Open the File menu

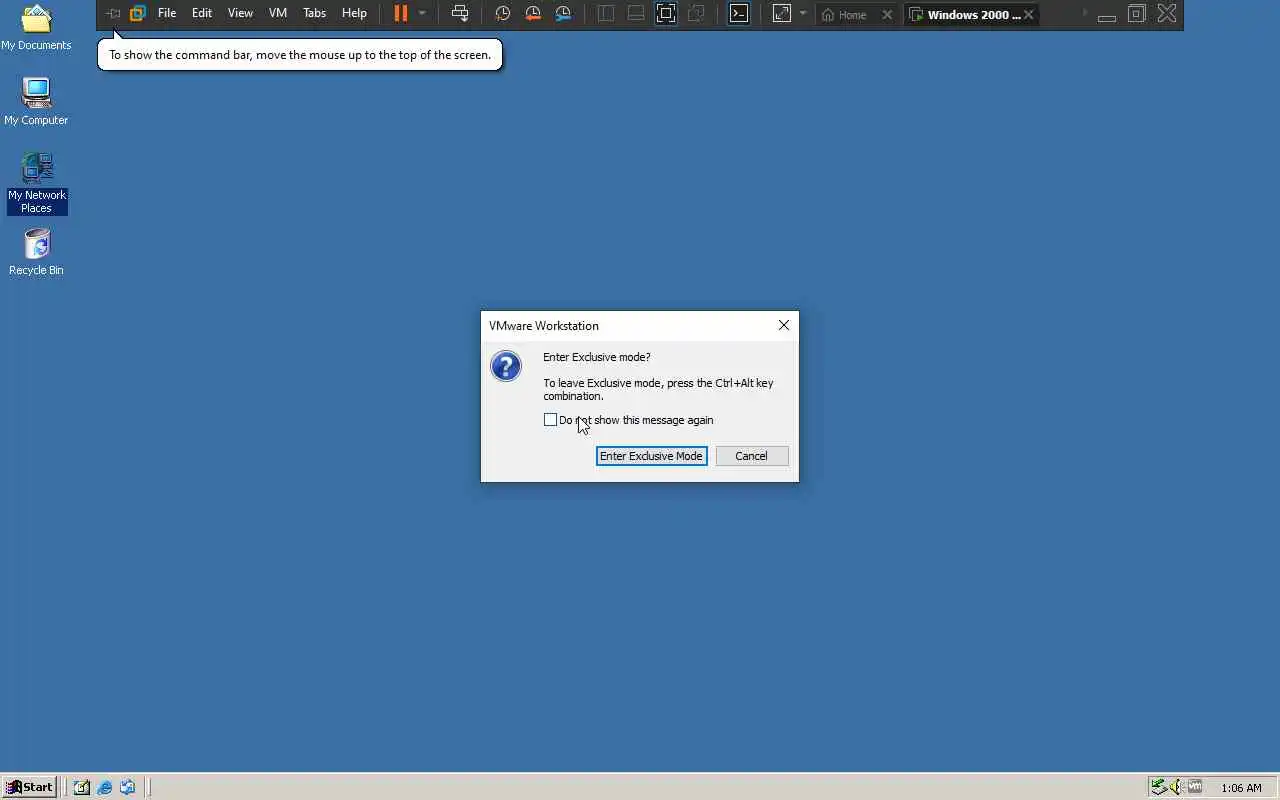tap(167, 14)
